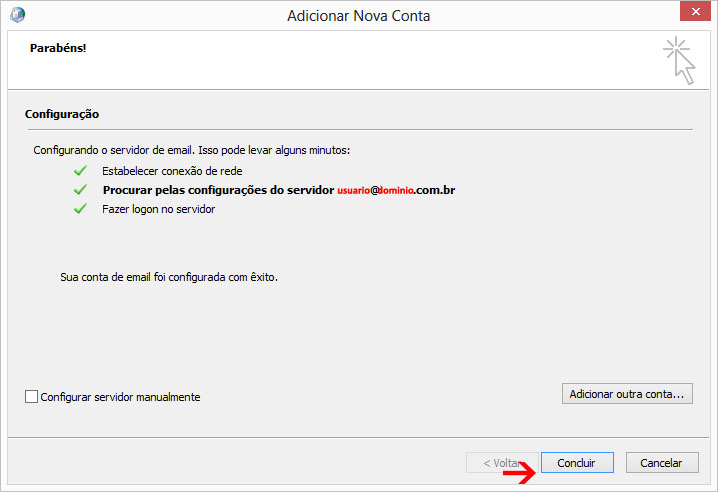Screen dimensions: 718x492
Task: Click the usuario@dominio.com.br email address
Action: [396, 190]
